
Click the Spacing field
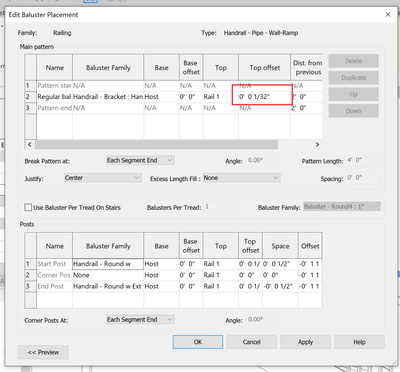click(x=362, y=178)
